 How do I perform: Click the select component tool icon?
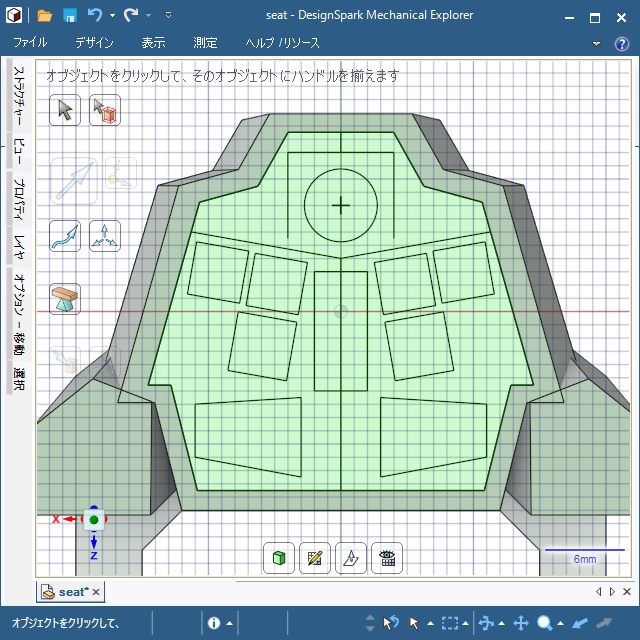(x=105, y=110)
